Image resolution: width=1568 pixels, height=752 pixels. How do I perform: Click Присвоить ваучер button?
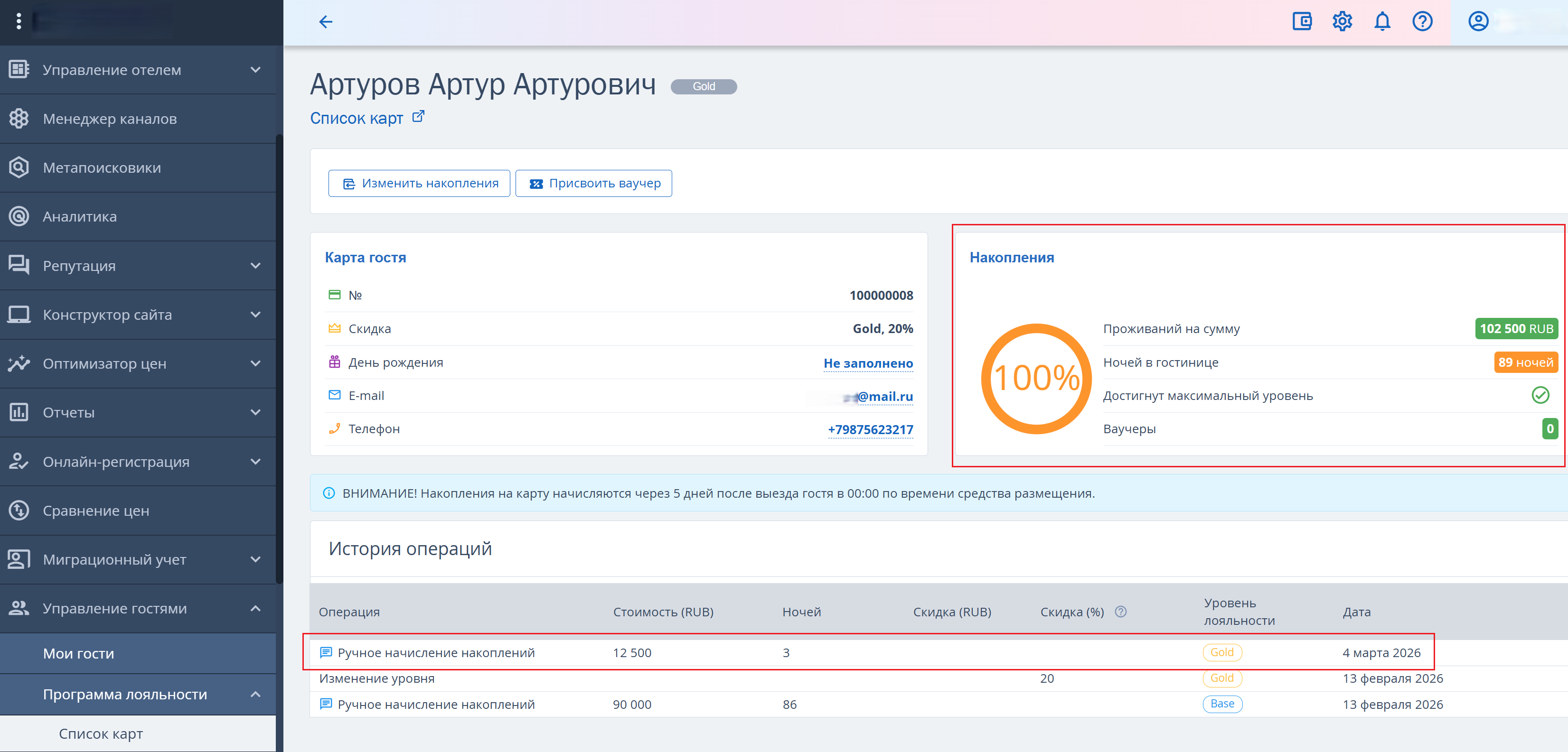[593, 183]
